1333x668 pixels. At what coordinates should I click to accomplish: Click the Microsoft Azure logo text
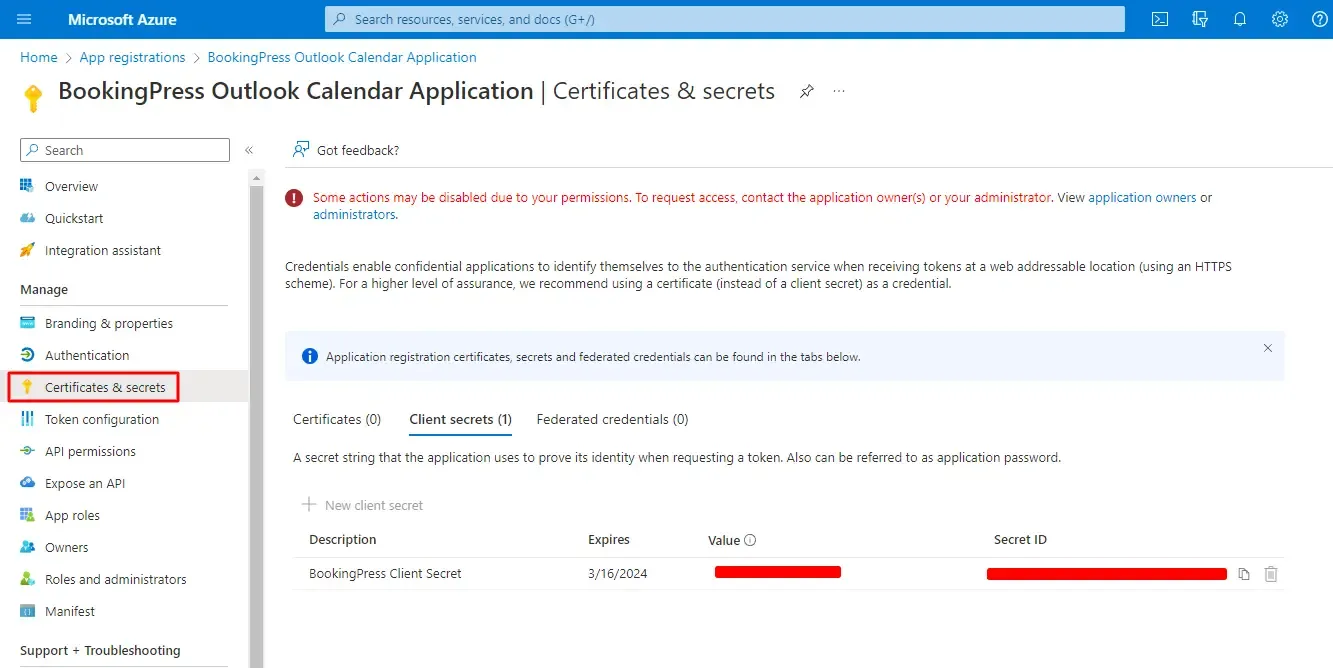tap(122, 19)
